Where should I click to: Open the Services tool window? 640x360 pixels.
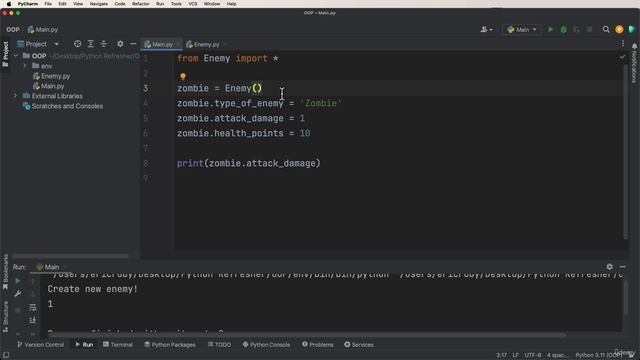tap(359, 345)
